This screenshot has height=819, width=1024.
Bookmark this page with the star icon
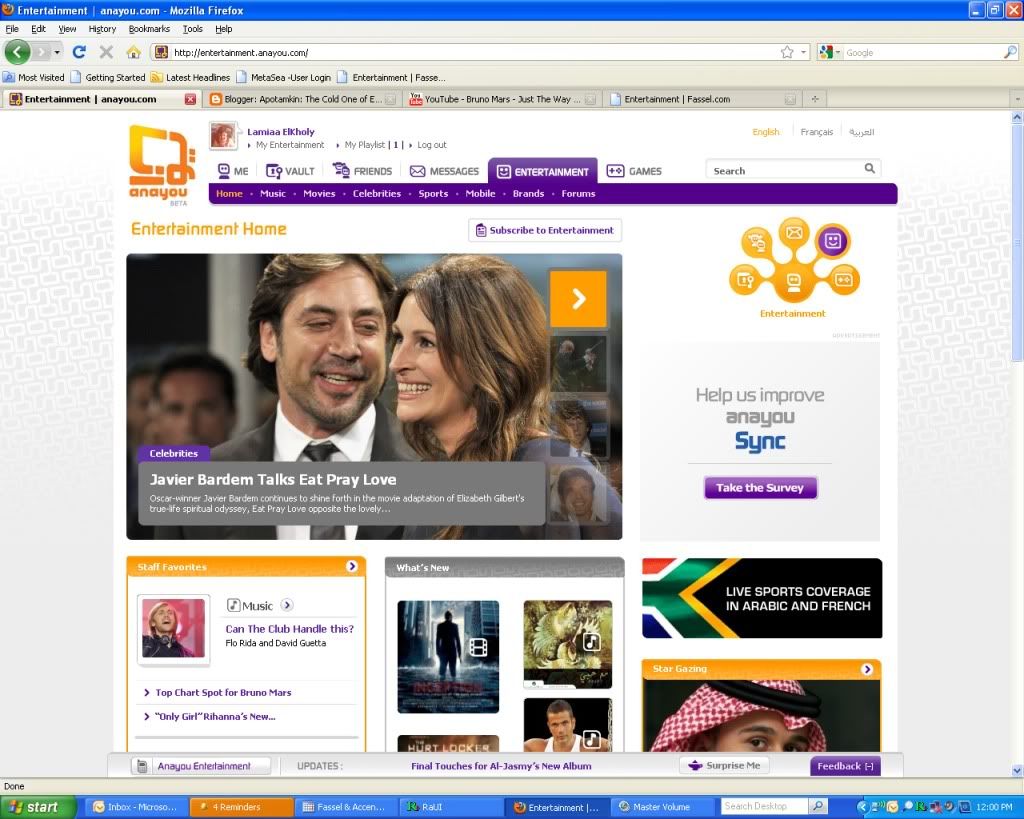coord(787,52)
